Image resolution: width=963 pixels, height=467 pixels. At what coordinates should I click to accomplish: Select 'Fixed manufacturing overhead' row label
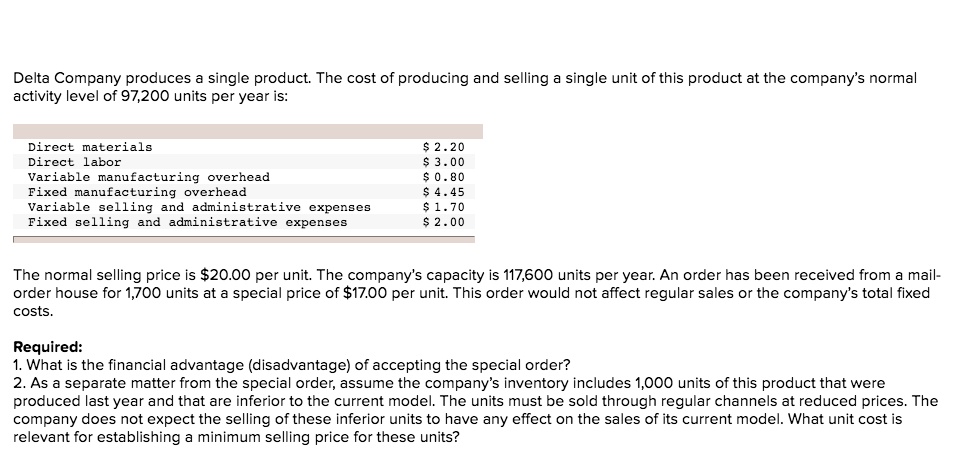click(x=137, y=192)
